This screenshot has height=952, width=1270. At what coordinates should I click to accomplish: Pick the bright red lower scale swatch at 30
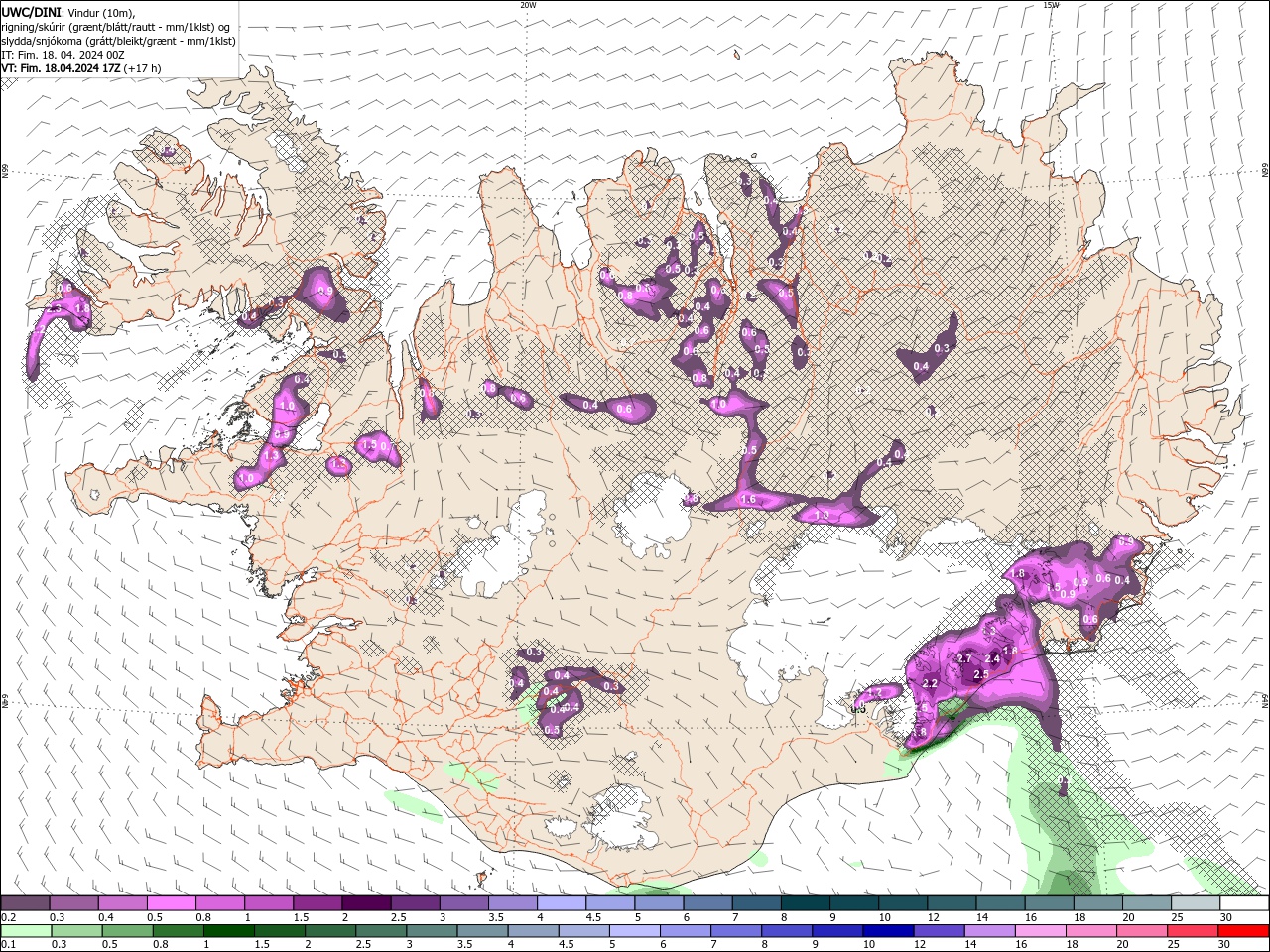(1242, 931)
